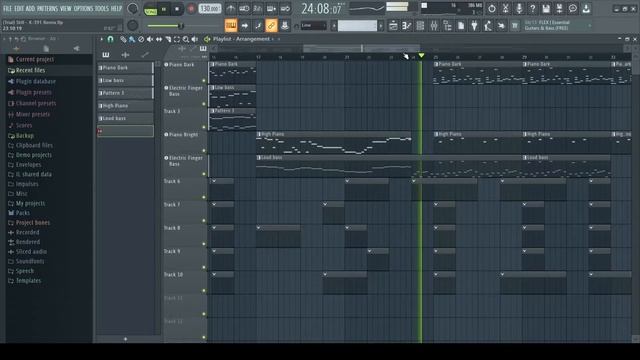Open undo history clock icon

tap(492, 9)
